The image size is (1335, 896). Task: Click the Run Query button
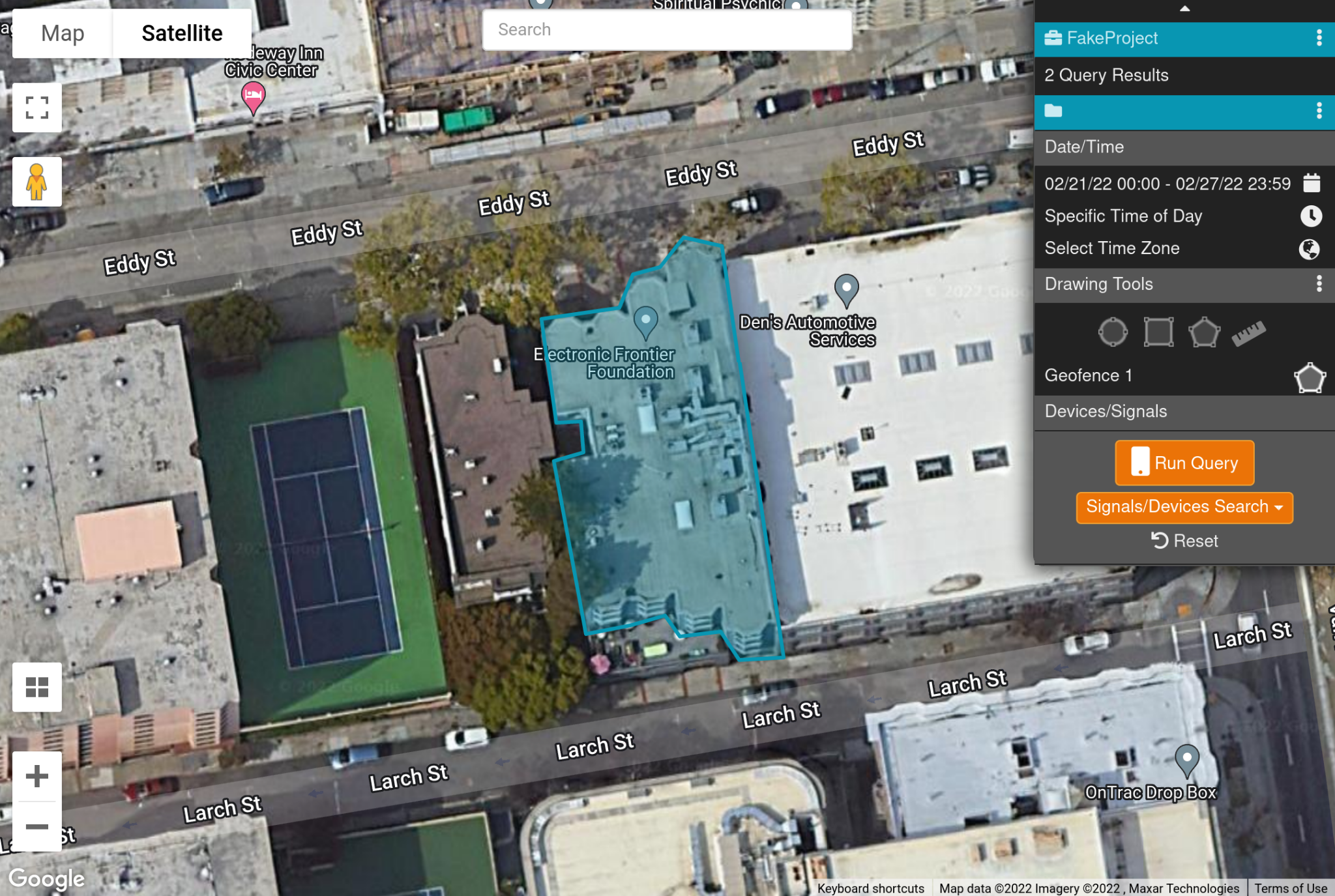1184,463
